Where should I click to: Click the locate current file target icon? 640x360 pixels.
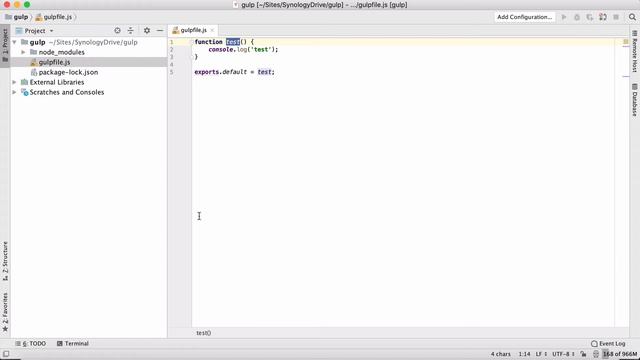click(118, 31)
